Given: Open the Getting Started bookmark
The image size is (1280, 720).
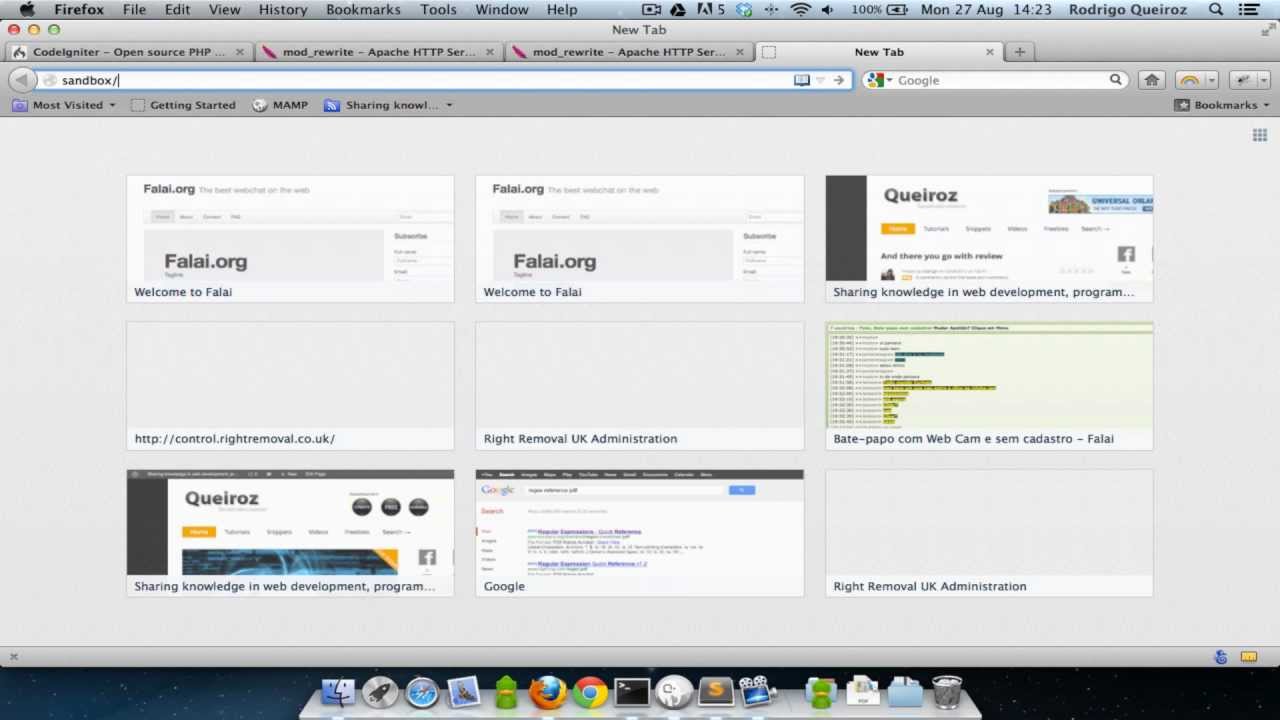Looking at the screenshot, I should click(x=183, y=105).
